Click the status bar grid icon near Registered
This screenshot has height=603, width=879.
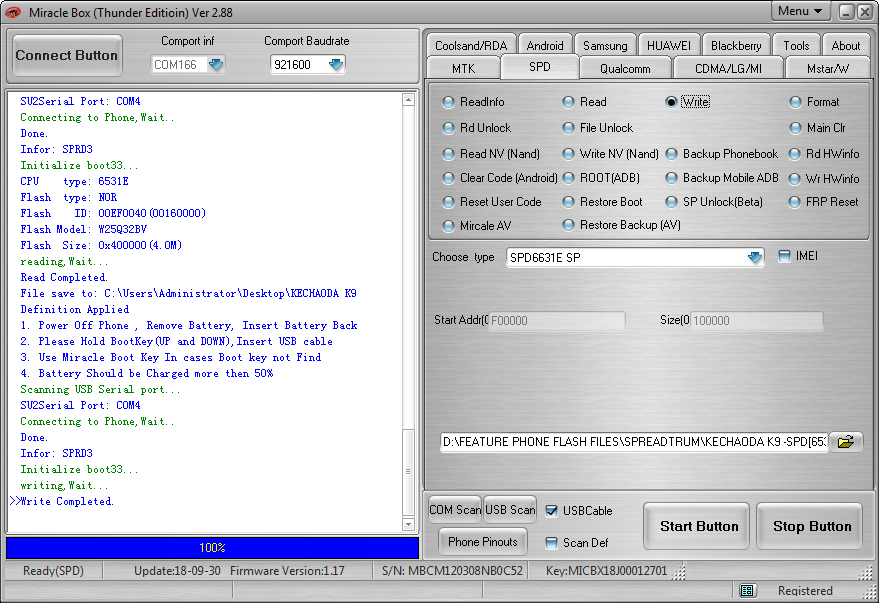pos(746,590)
